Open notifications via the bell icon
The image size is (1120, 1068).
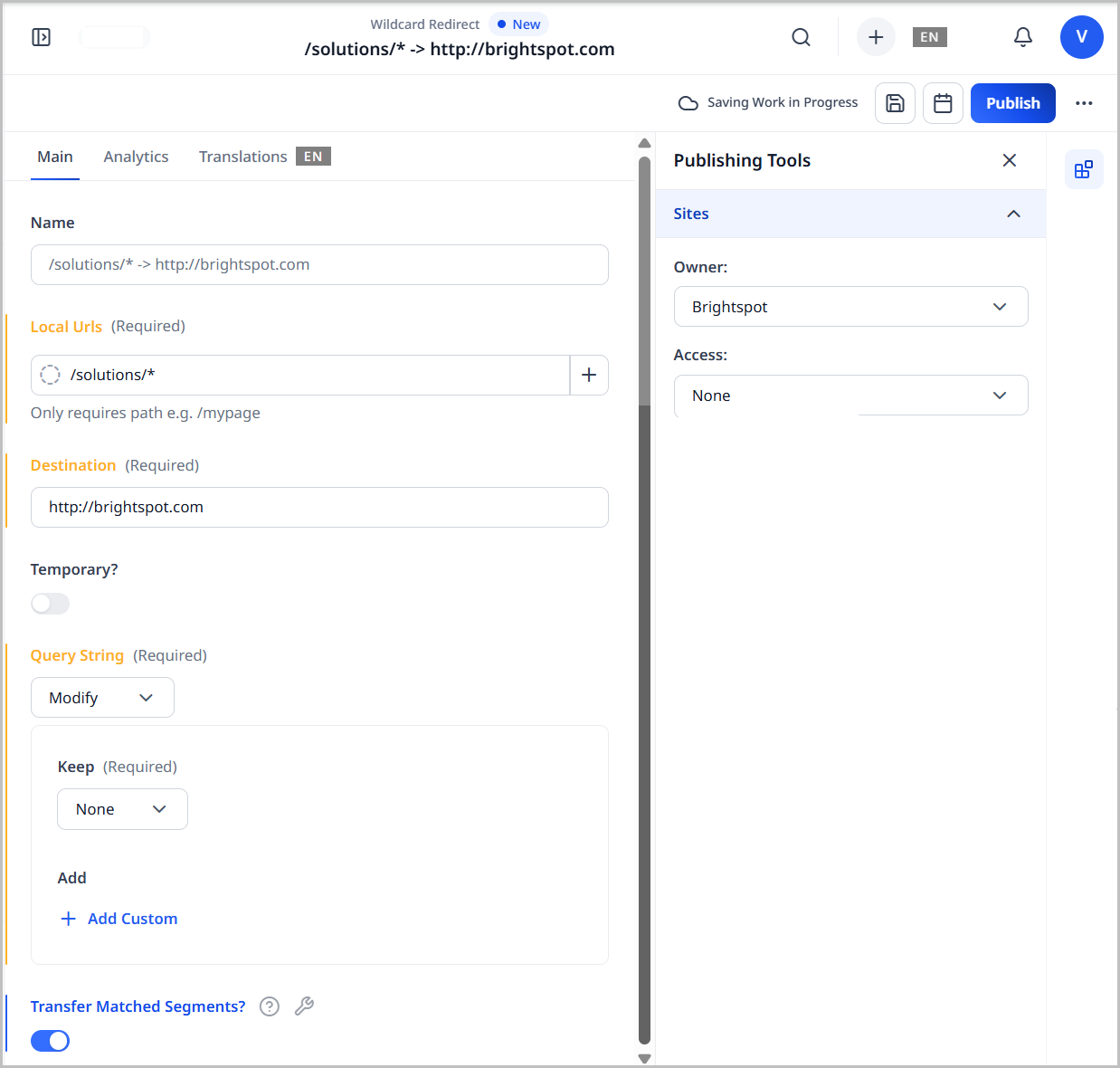click(x=1022, y=37)
